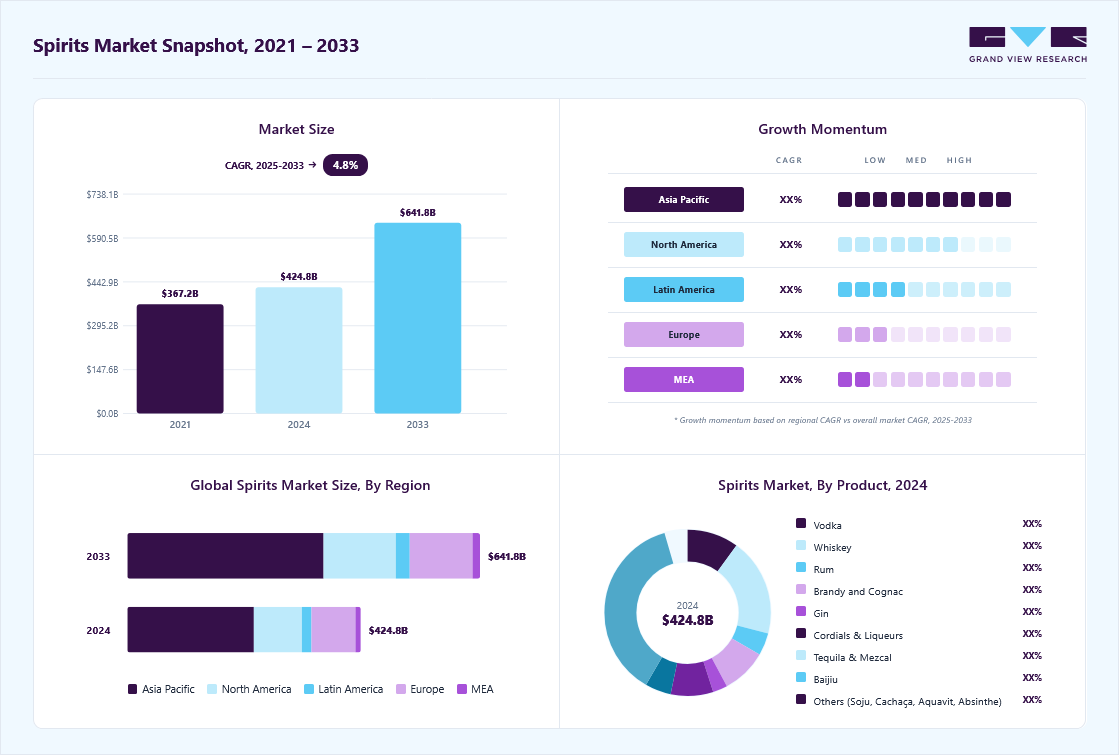Click the Europe momentum level indicator

(x=924, y=334)
